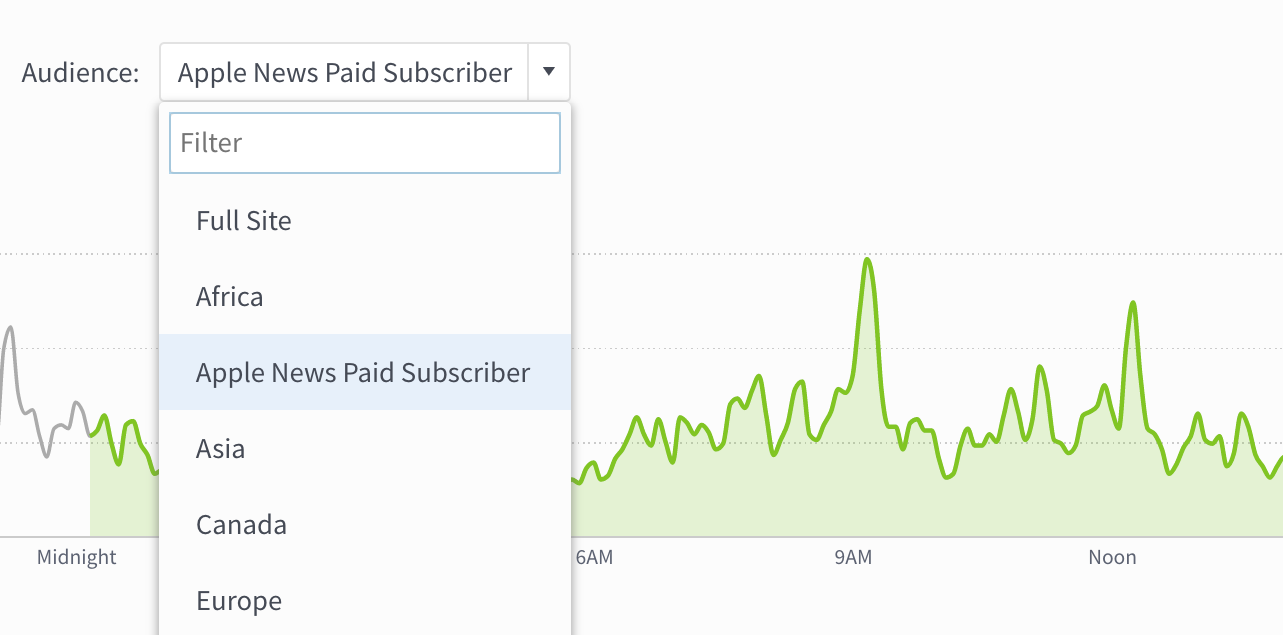
Task: Click the 6AM time axis label
Action: (594, 558)
